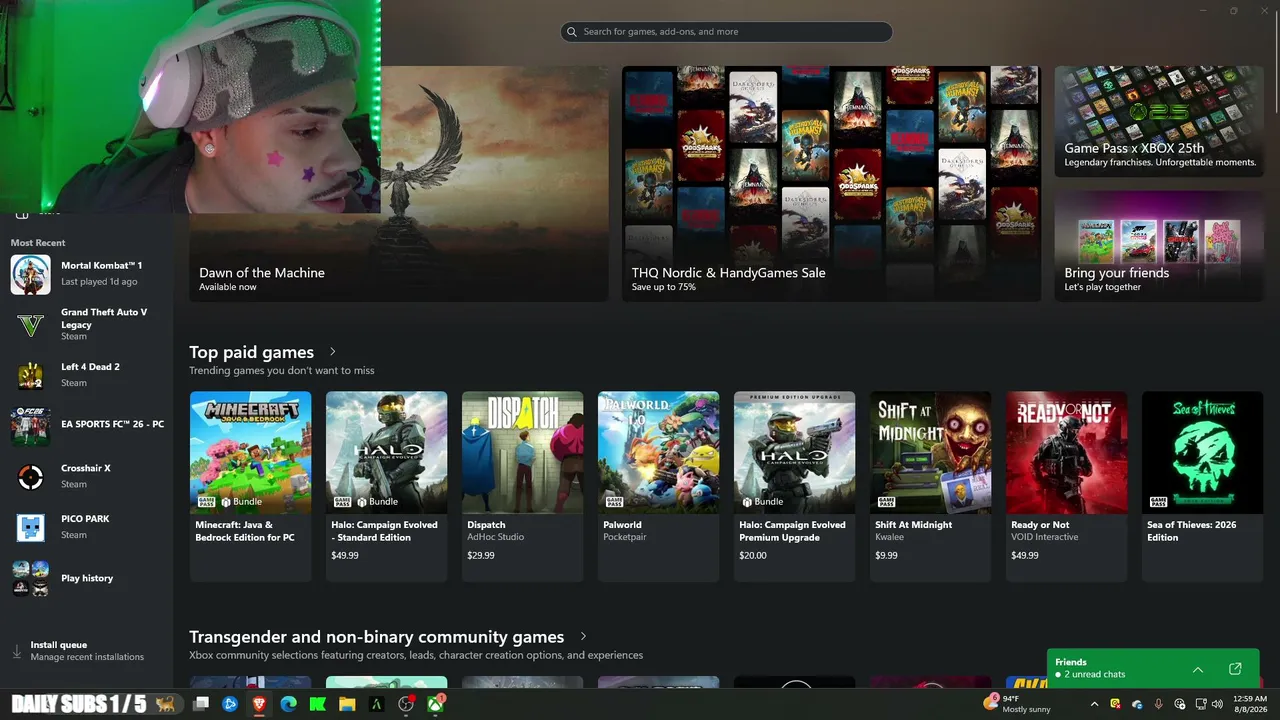Click the $20.00 Halo Premium Upgrade price
This screenshot has width=1280, height=720.
point(753,555)
